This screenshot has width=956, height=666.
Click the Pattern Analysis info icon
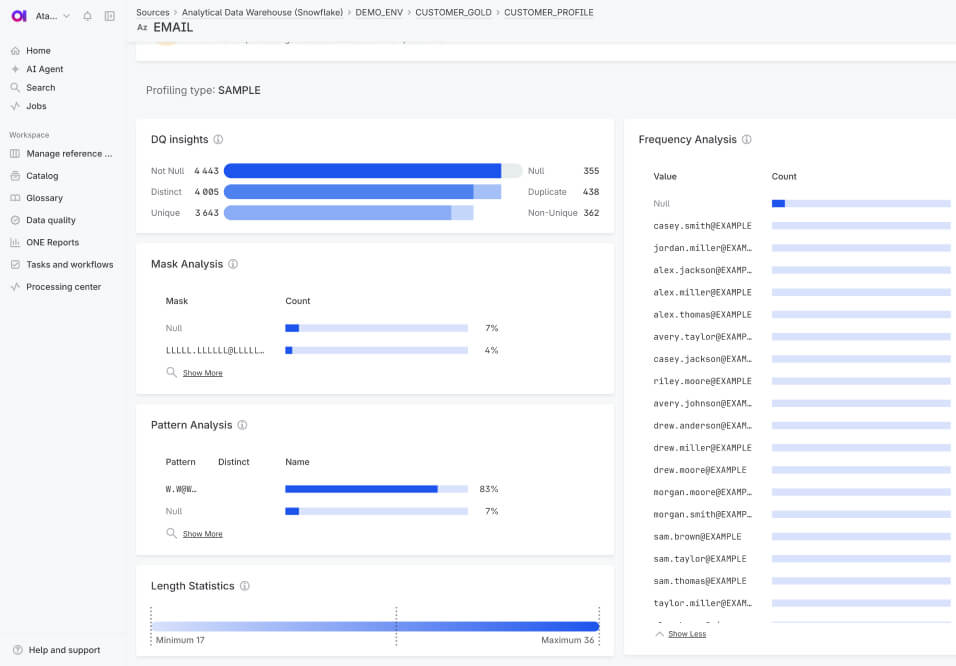pyautogui.click(x=242, y=425)
